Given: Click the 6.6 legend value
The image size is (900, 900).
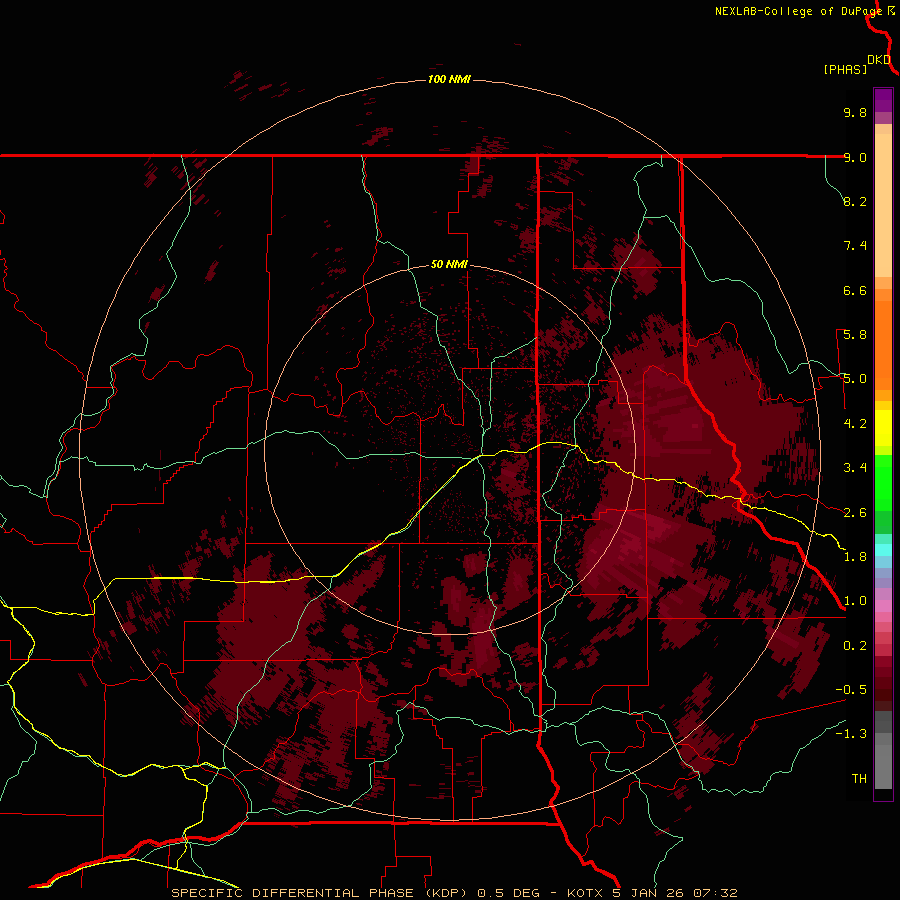Looking at the screenshot, I should [855, 290].
